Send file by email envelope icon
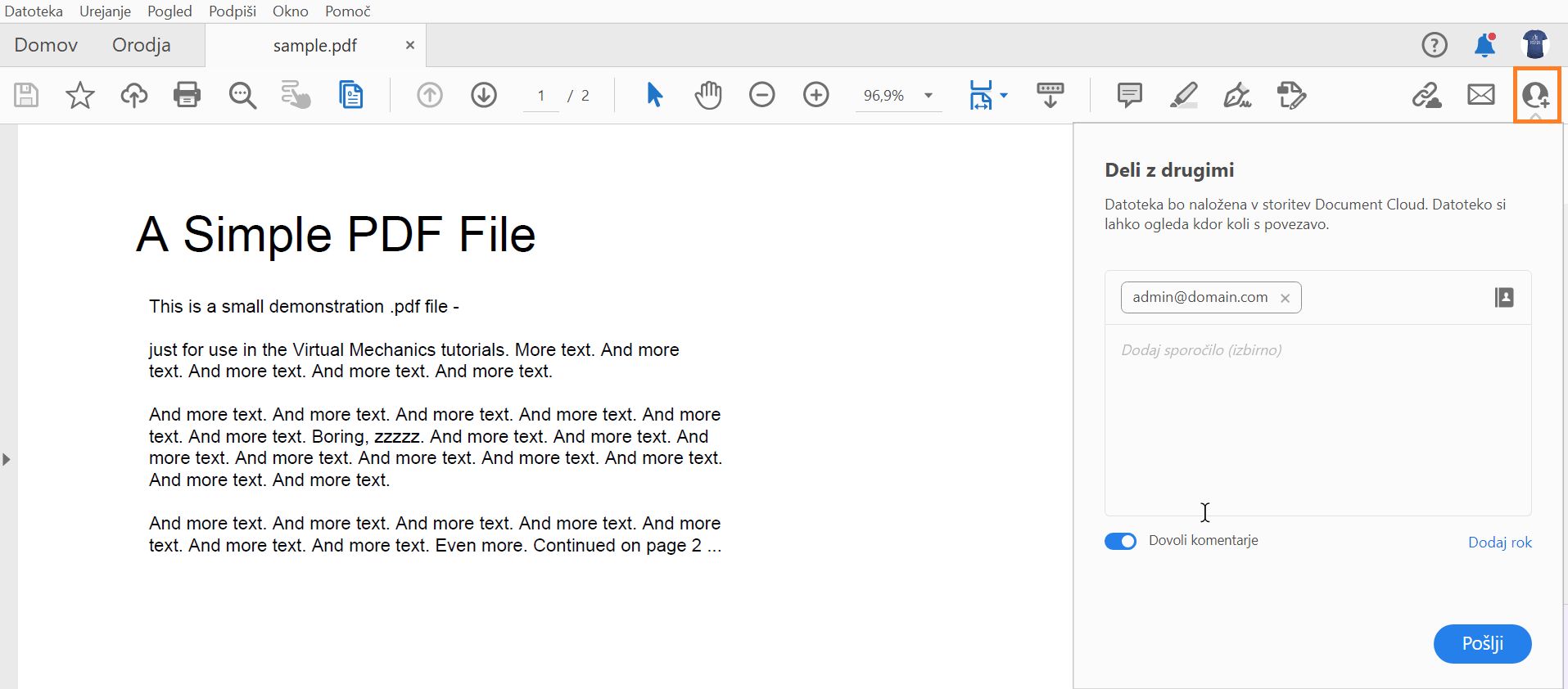Screen dimensions: 1568x689 point(1481,95)
